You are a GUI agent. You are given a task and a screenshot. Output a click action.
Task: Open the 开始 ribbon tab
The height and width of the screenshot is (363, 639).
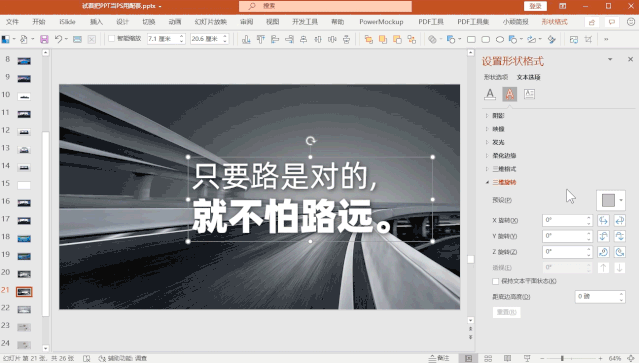(x=39, y=22)
